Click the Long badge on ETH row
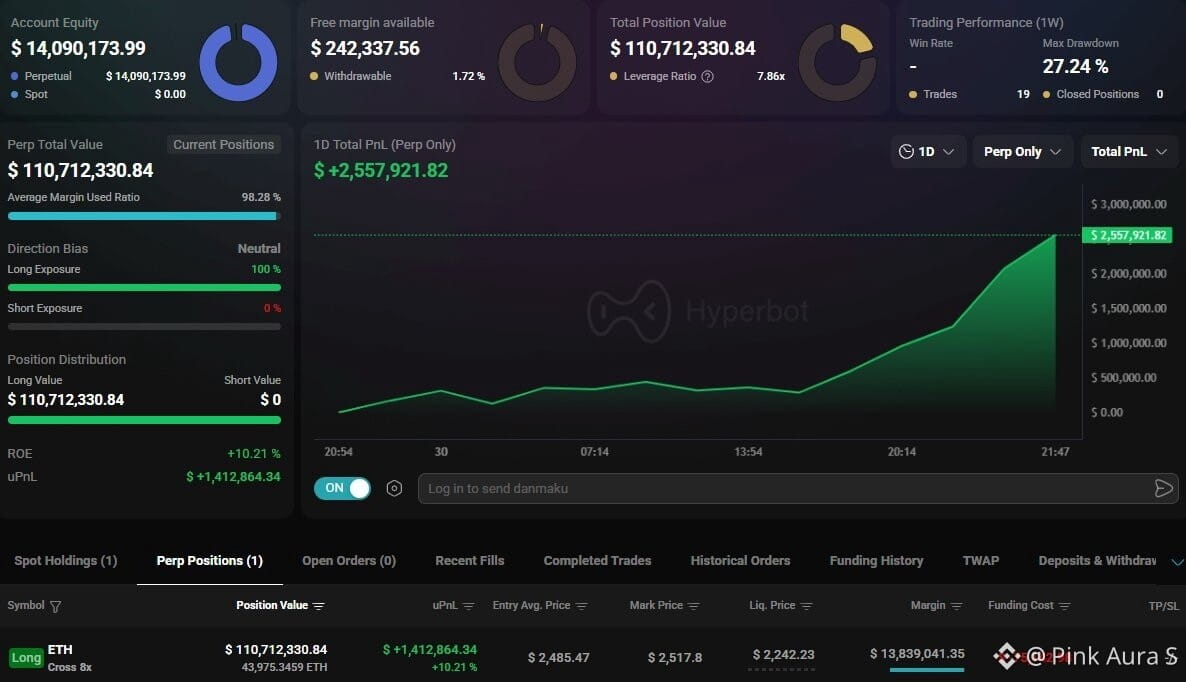This screenshot has width=1186, height=682. (x=26, y=658)
